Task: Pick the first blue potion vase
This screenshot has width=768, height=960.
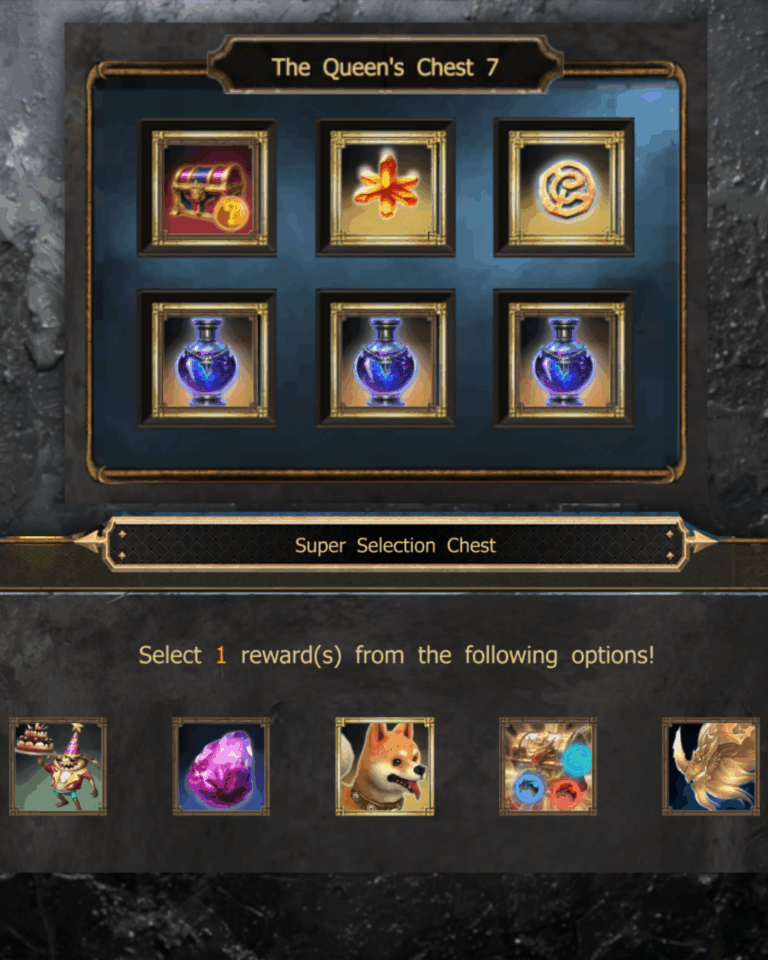Action: 209,360
